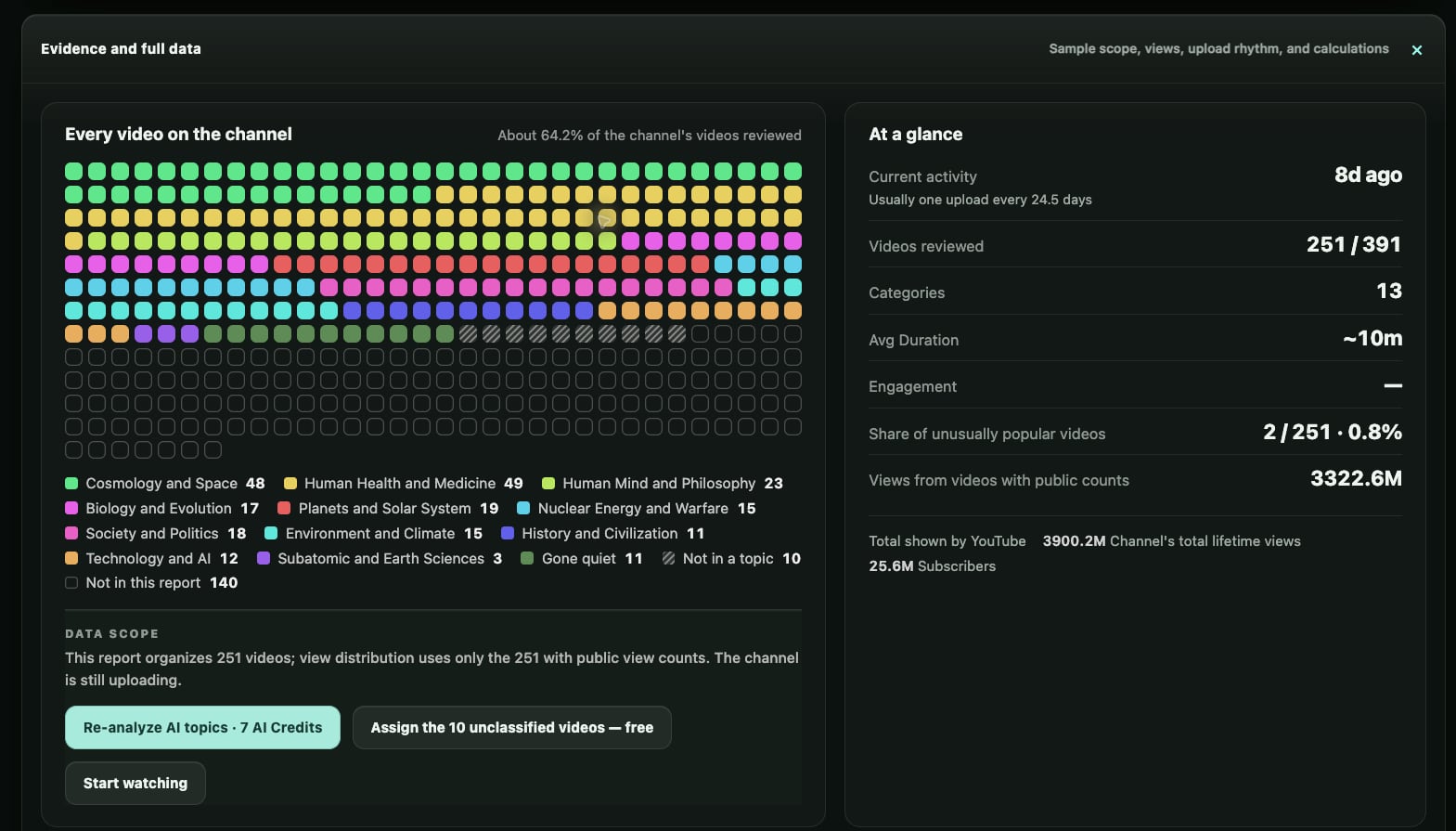Image resolution: width=1456 pixels, height=831 pixels.
Task: Click the Engagement row label
Action: [x=912, y=386]
